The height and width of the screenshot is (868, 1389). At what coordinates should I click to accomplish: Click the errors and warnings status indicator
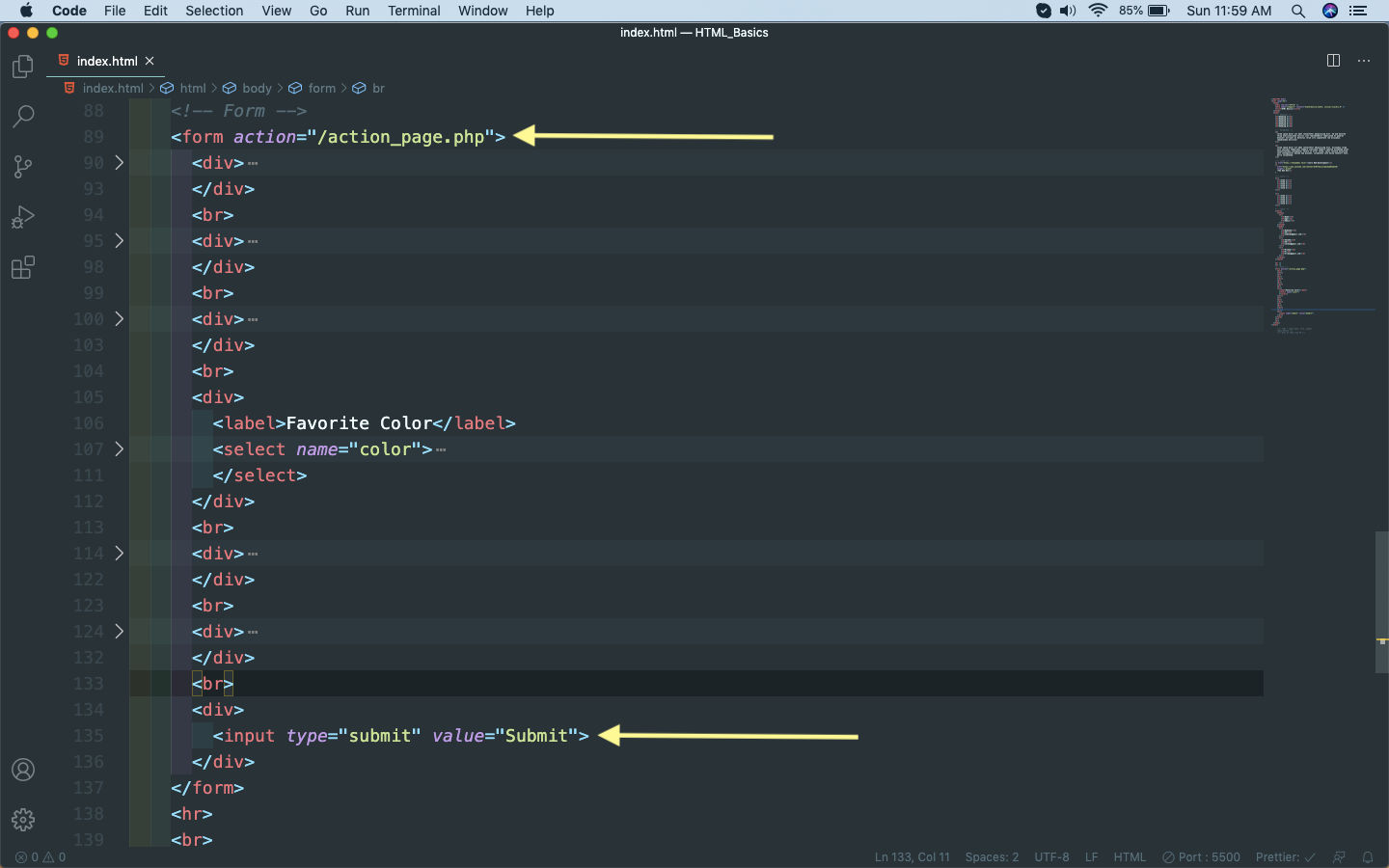[41, 857]
